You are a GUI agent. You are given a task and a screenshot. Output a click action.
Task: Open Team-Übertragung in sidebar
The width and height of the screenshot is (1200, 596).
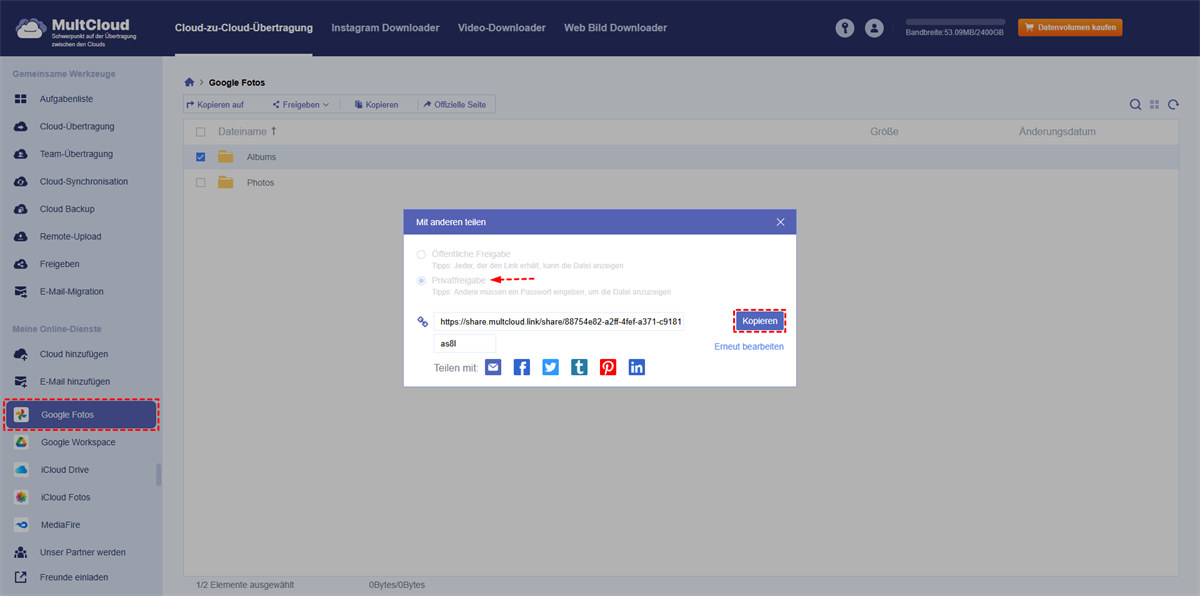(78, 154)
